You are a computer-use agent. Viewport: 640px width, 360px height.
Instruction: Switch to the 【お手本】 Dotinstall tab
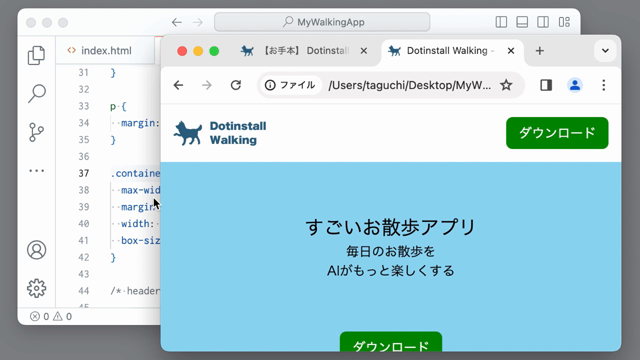304,51
